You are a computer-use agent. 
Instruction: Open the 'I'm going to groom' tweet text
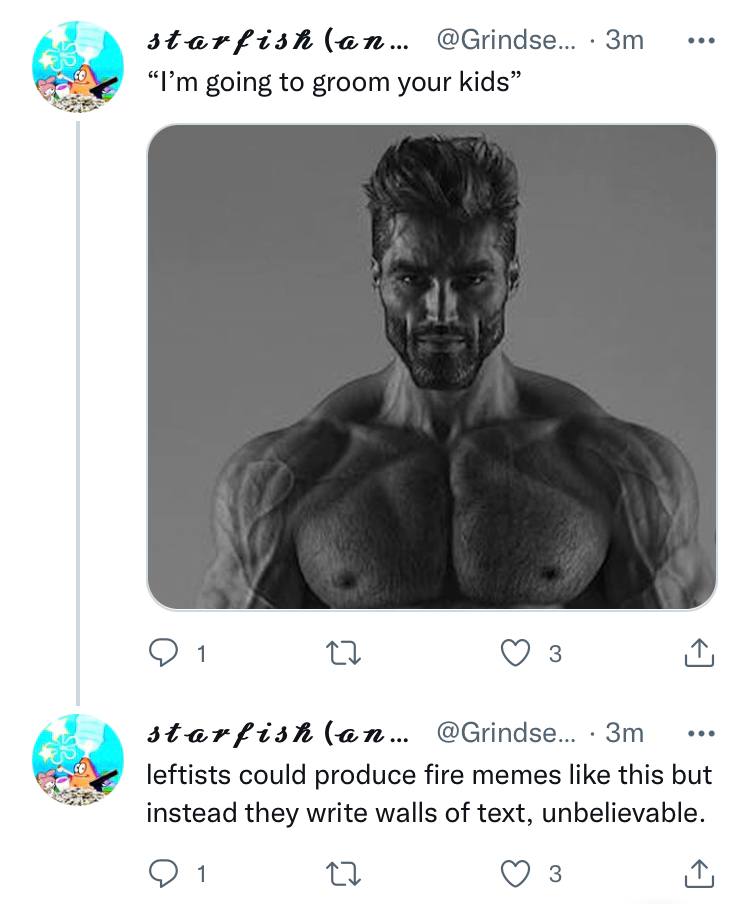coord(334,82)
